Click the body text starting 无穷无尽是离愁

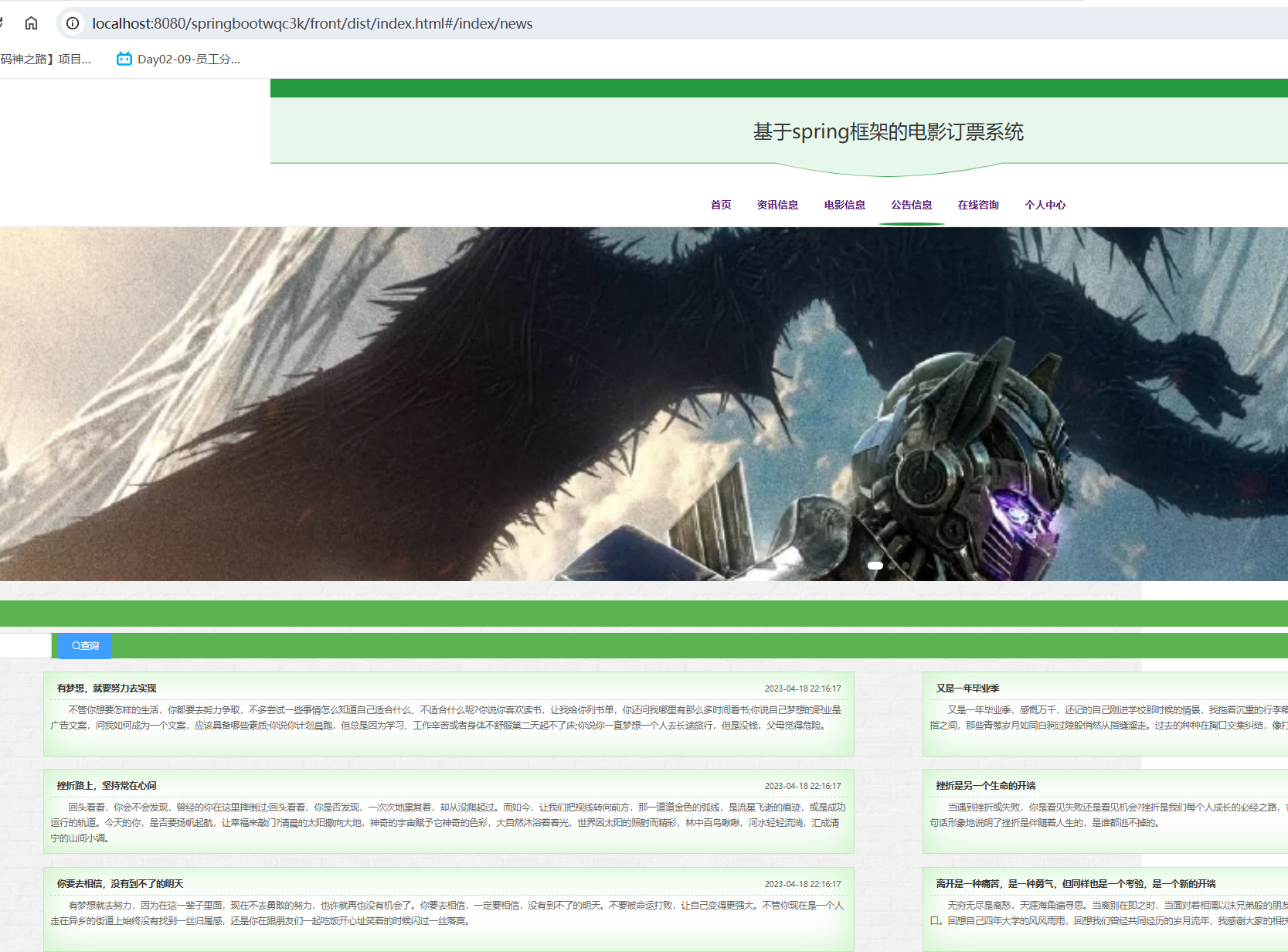[1109, 913]
